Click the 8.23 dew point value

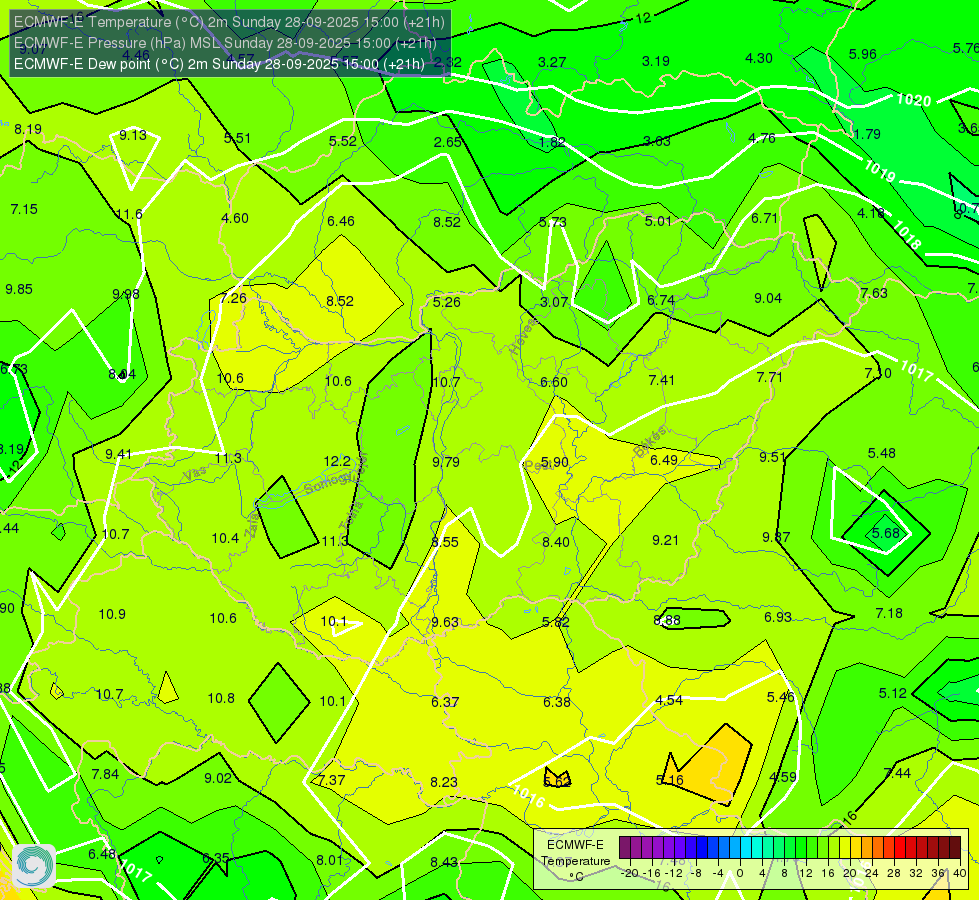pyautogui.click(x=444, y=782)
